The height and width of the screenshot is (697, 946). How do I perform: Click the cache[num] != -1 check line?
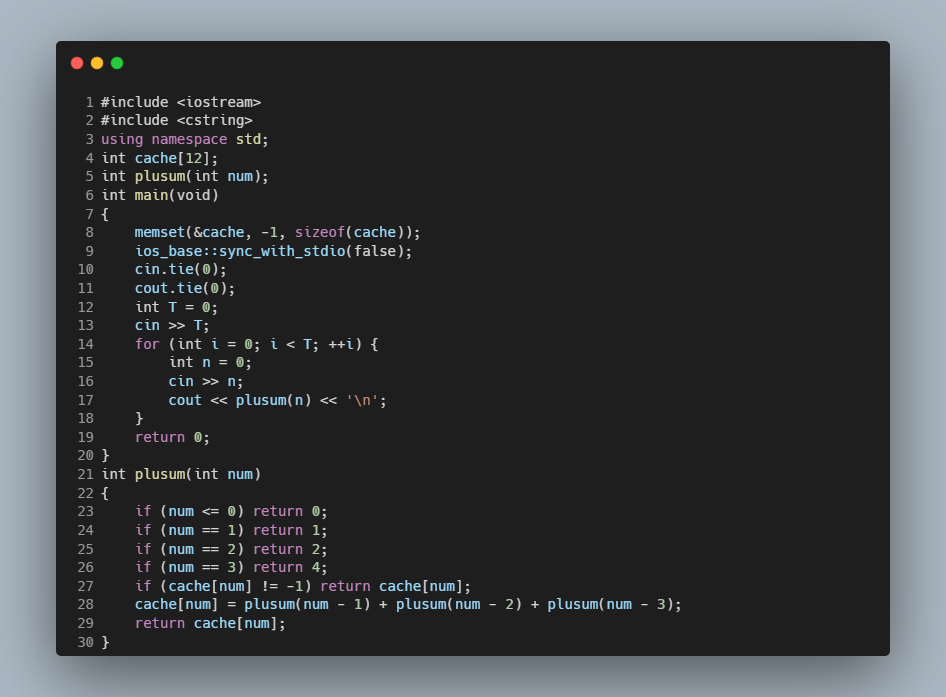[303, 586]
